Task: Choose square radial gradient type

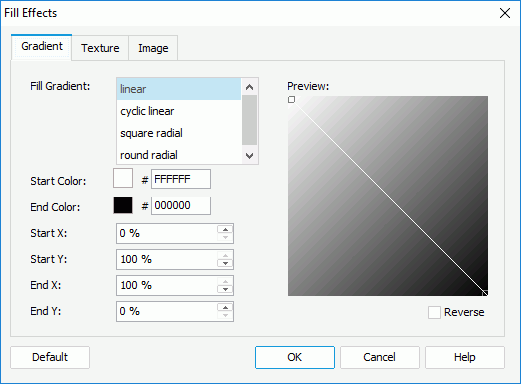Action: pyautogui.click(x=179, y=133)
